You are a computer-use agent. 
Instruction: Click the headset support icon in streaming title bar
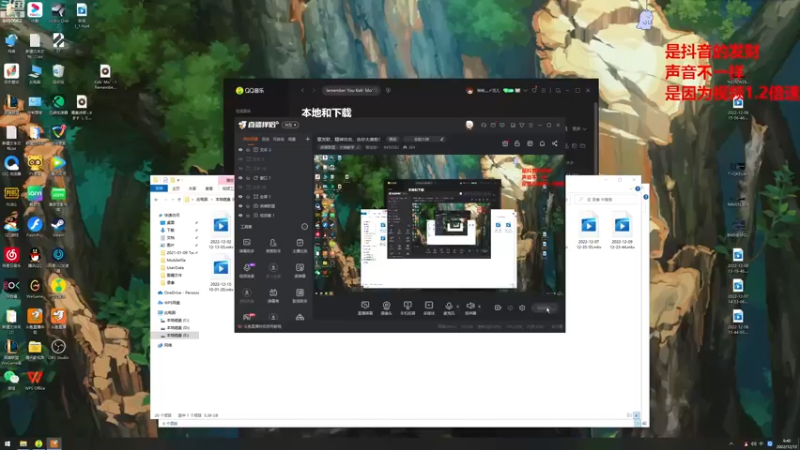(484, 125)
